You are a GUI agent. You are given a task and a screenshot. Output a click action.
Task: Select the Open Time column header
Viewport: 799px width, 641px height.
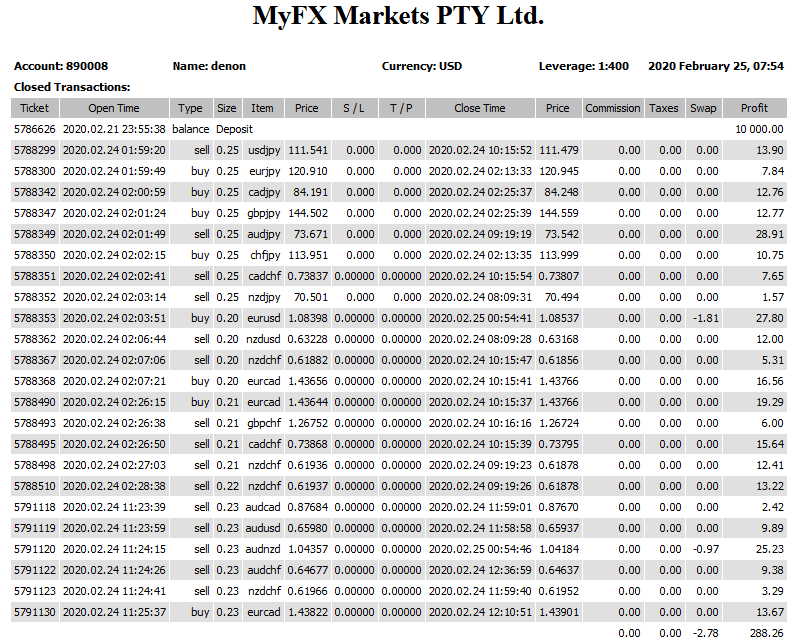click(114, 108)
